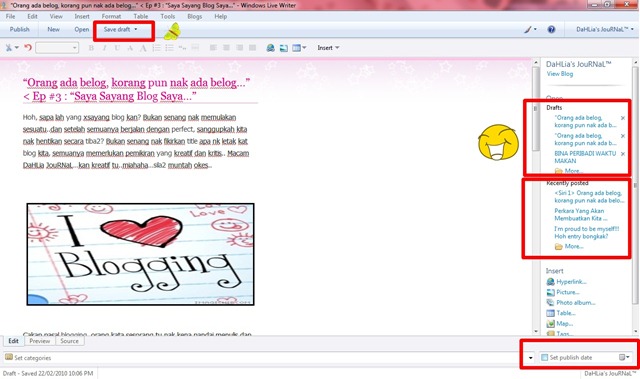Screen dimensions: 640x379
Task: Open the font style combo box
Action: pyautogui.click(x=57, y=48)
